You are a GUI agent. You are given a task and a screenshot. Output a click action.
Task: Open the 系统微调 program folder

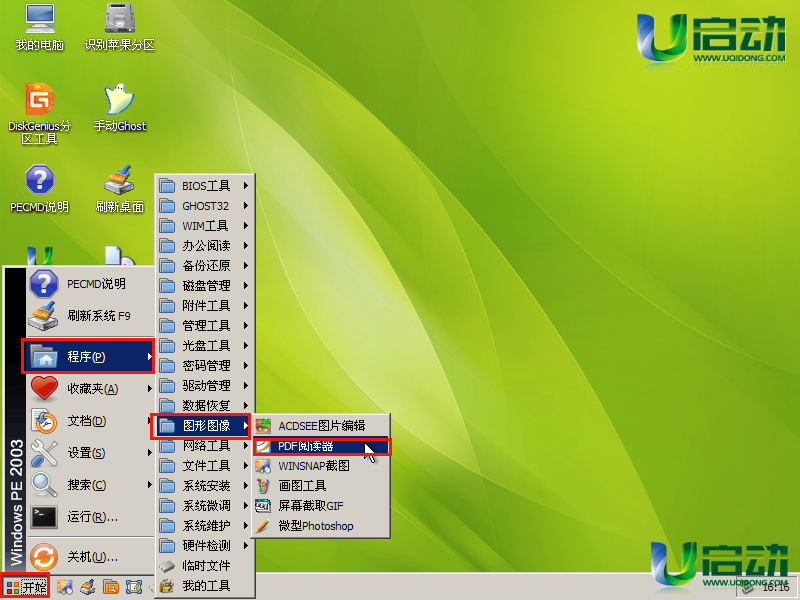tap(205, 506)
